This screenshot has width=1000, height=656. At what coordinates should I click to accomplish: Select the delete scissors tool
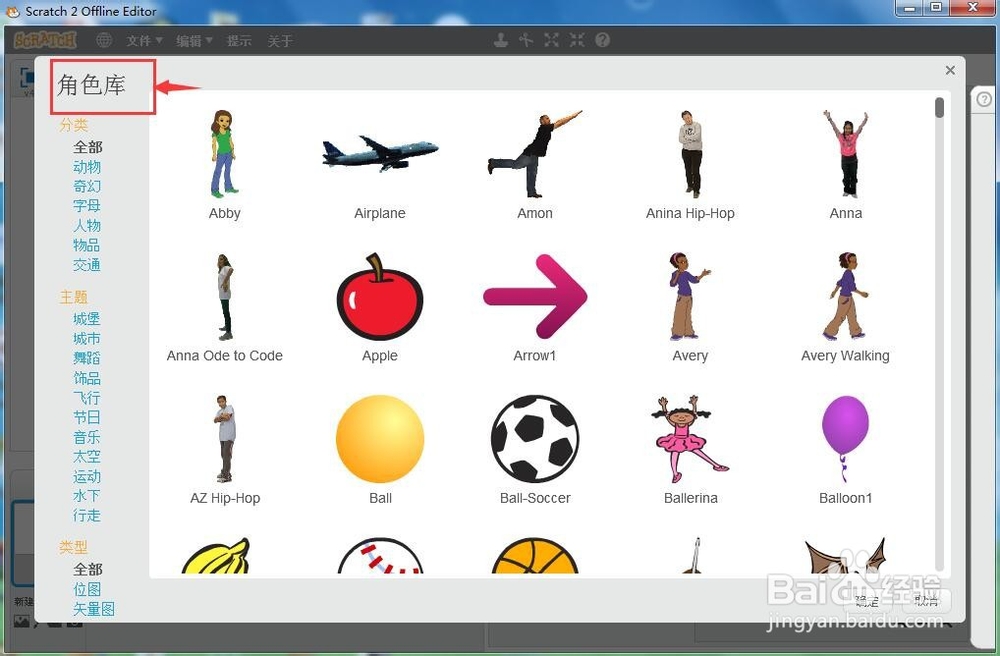pyautogui.click(x=526, y=40)
